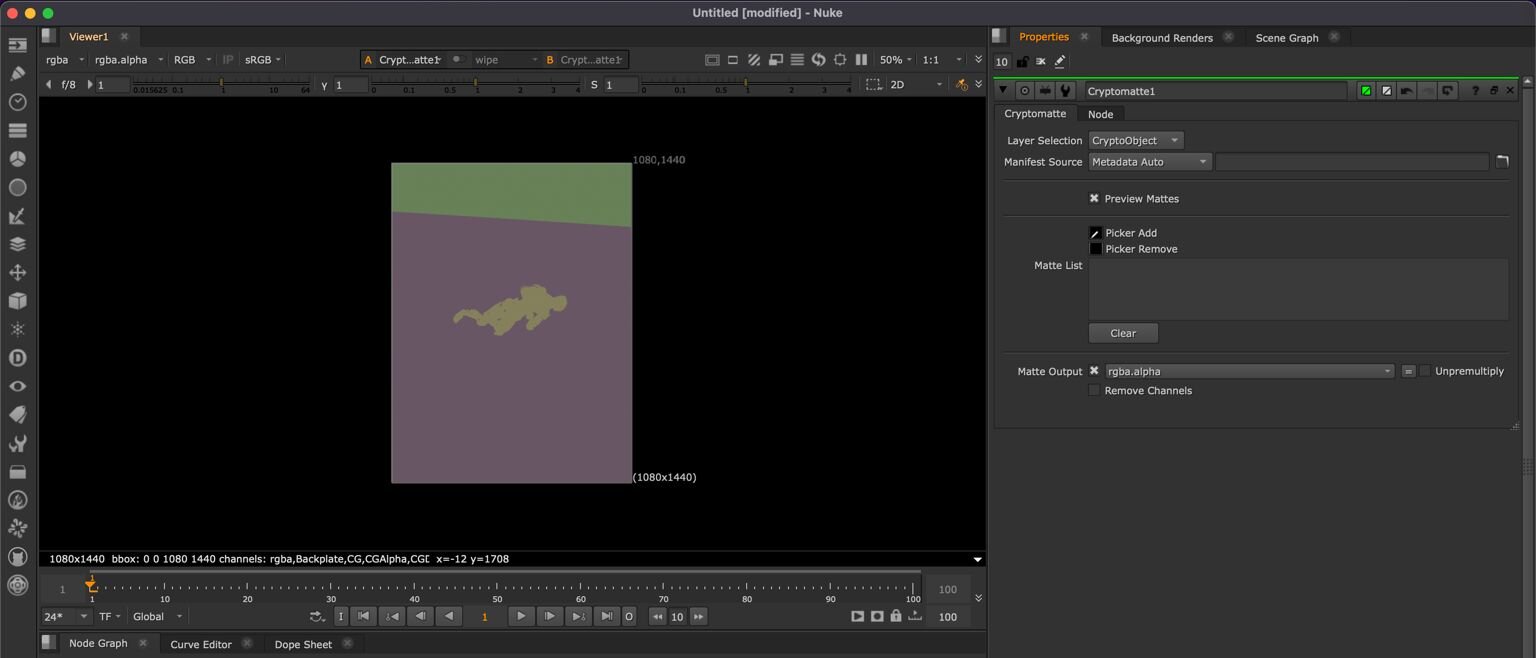This screenshot has height=658, width=1536.
Task: Click the Picker Add eyedropper swatch
Action: pyautogui.click(x=1095, y=233)
